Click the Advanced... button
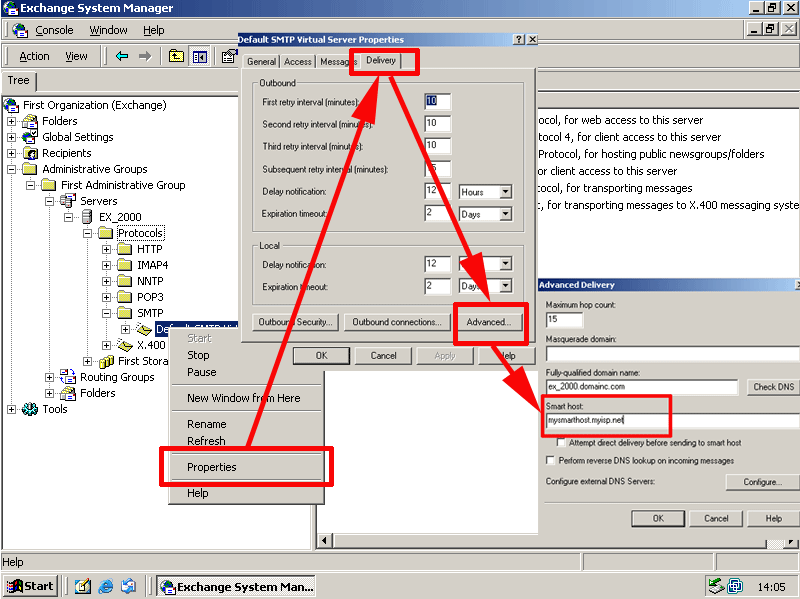This screenshot has width=800, height=599. [x=488, y=322]
